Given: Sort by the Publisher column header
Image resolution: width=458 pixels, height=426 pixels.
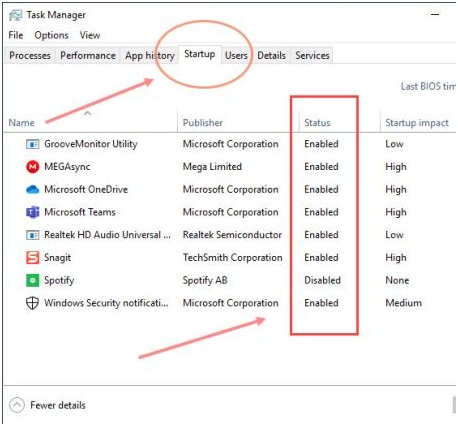Looking at the screenshot, I should [x=202, y=123].
